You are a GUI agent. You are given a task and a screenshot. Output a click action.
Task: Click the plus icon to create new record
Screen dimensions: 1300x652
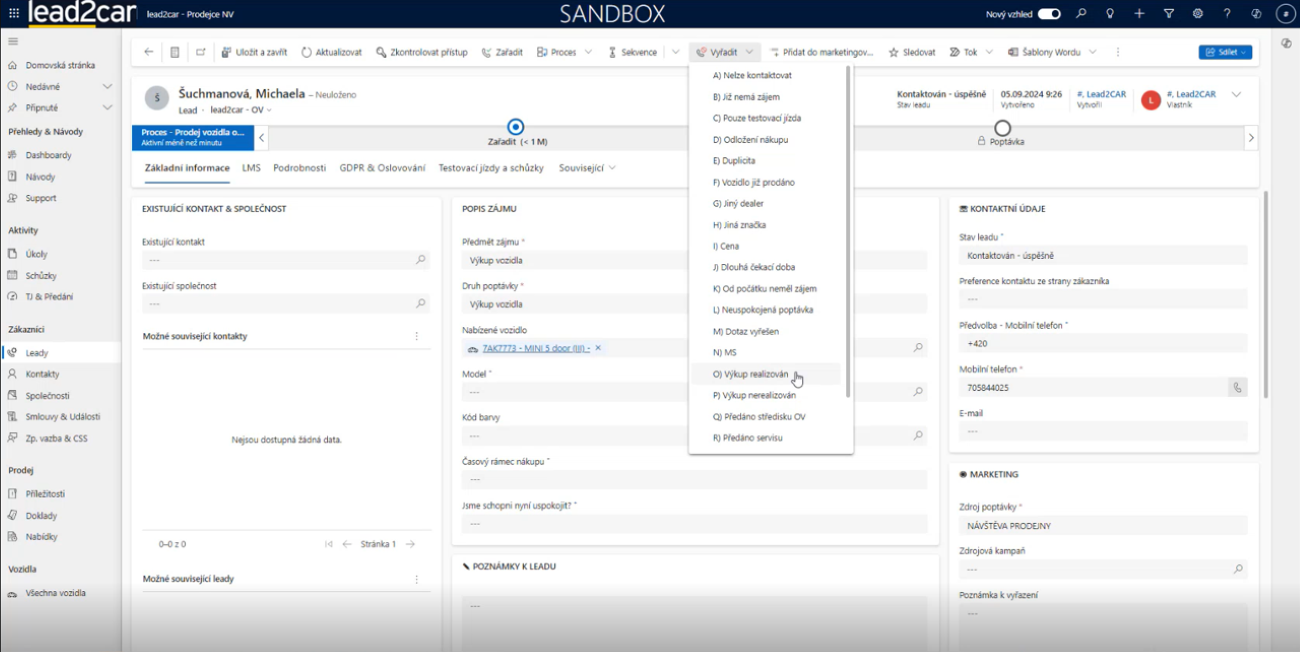pyautogui.click(x=1139, y=14)
